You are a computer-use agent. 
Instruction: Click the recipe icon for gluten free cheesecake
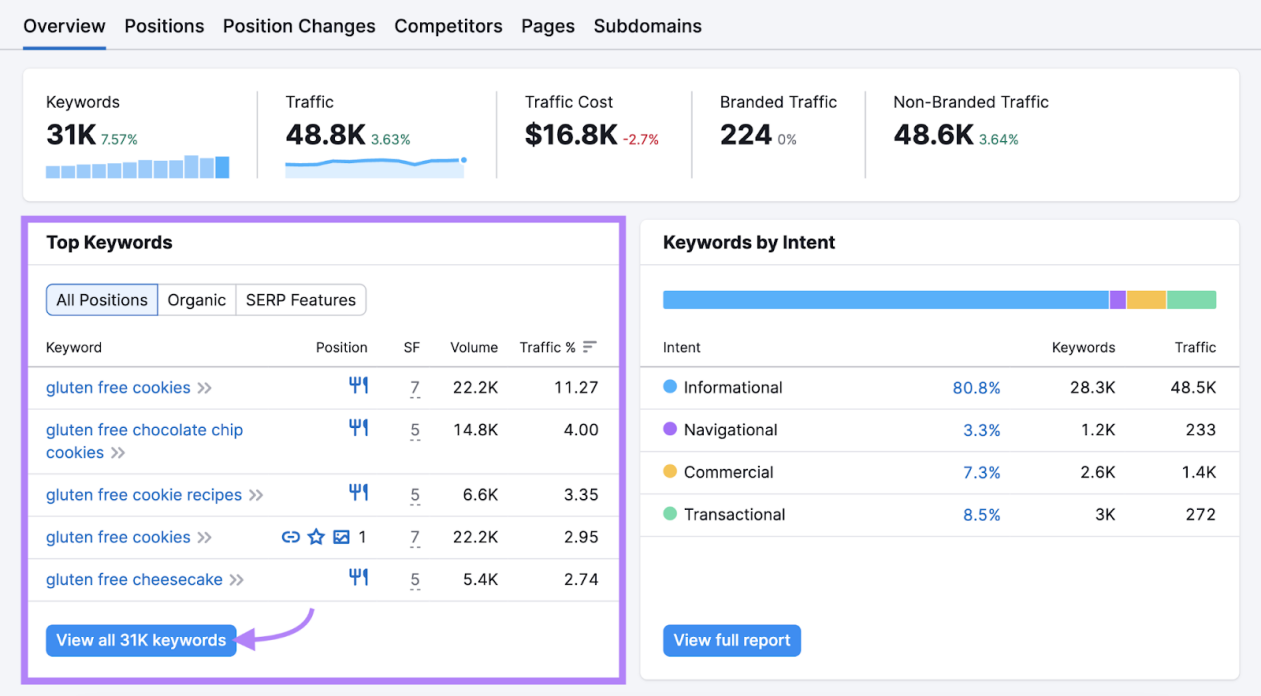(358, 577)
